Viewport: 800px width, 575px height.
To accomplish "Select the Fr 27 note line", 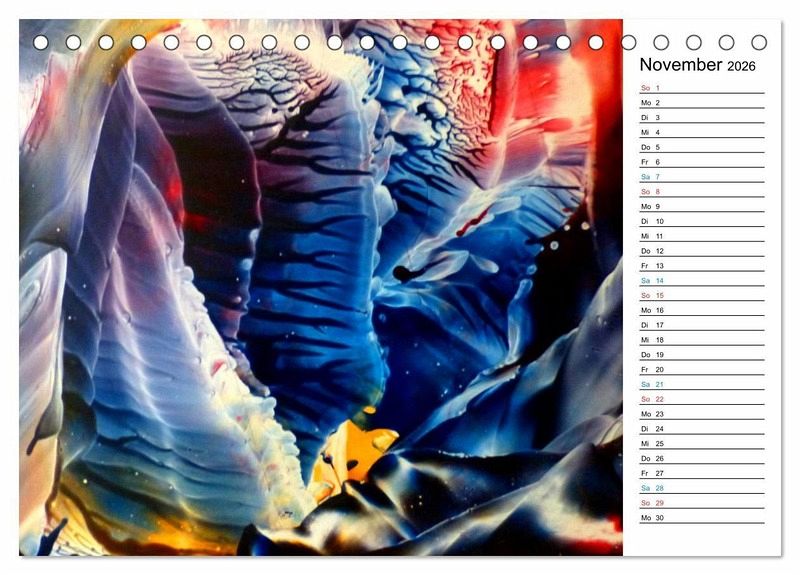I will [701, 473].
